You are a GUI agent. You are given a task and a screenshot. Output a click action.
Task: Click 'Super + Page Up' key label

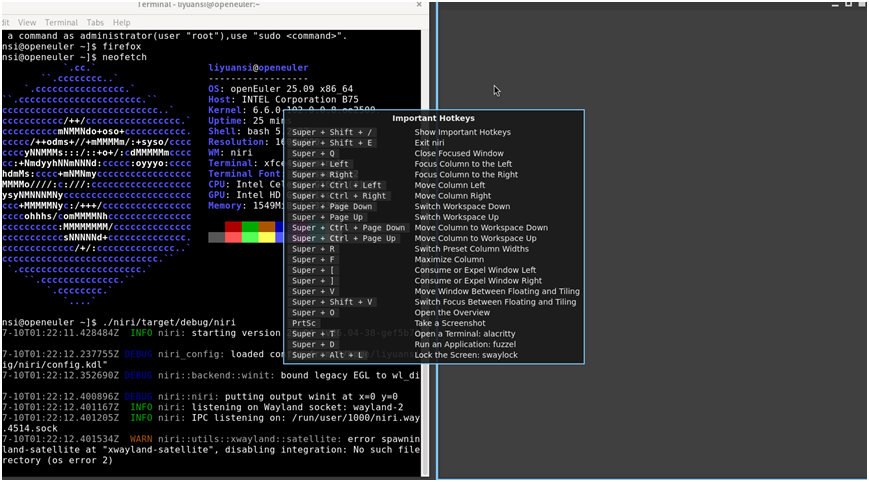click(x=328, y=217)
